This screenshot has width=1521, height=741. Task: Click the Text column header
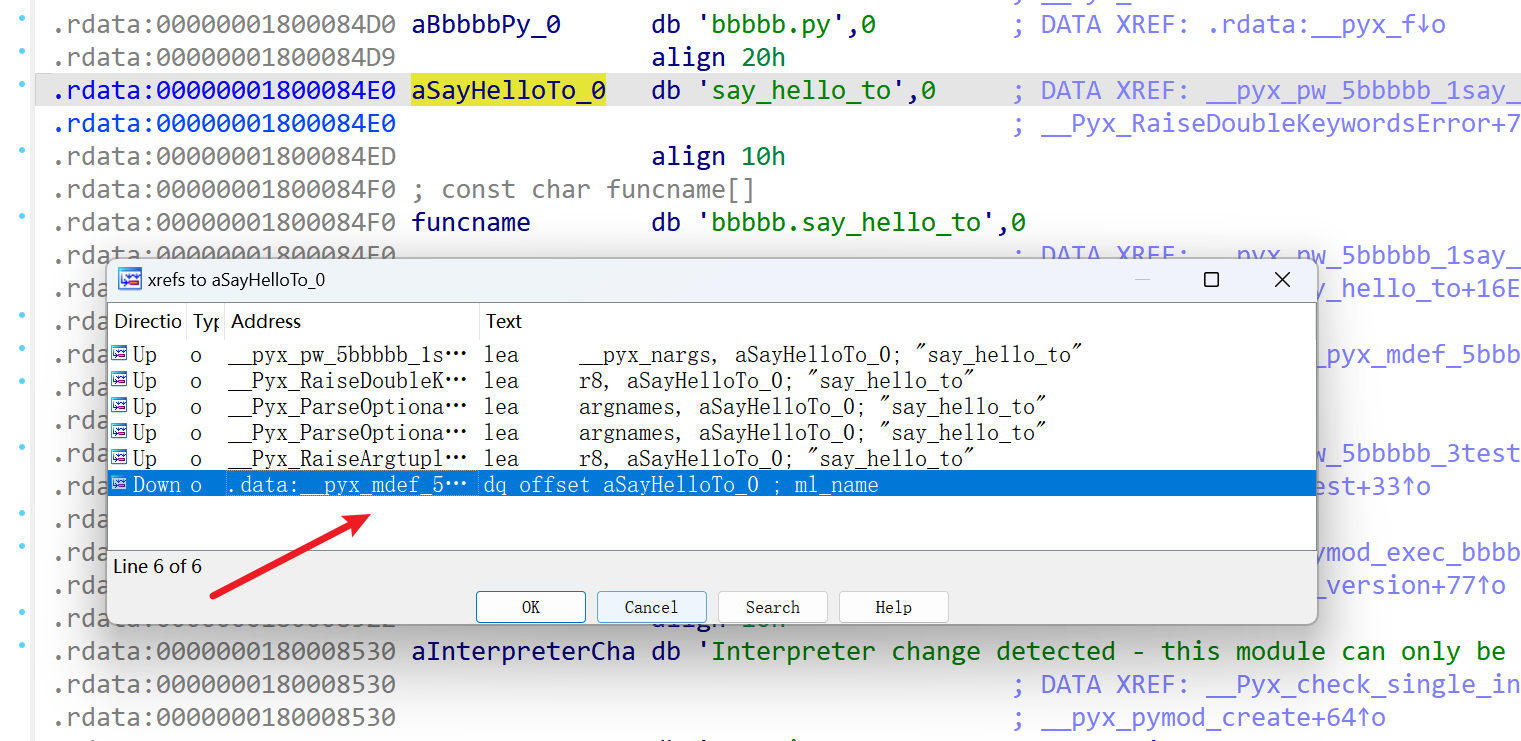[x=897, y=321]
